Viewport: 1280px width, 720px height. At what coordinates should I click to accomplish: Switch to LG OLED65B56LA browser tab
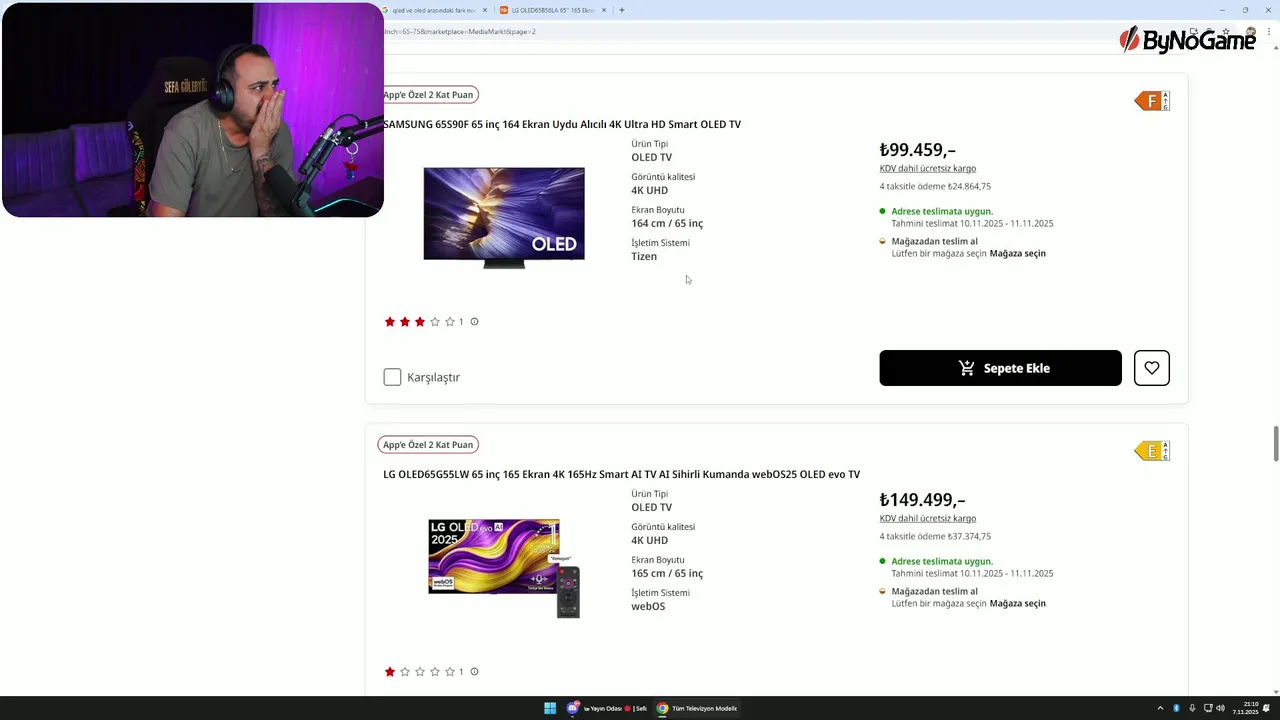click(552, 10)
